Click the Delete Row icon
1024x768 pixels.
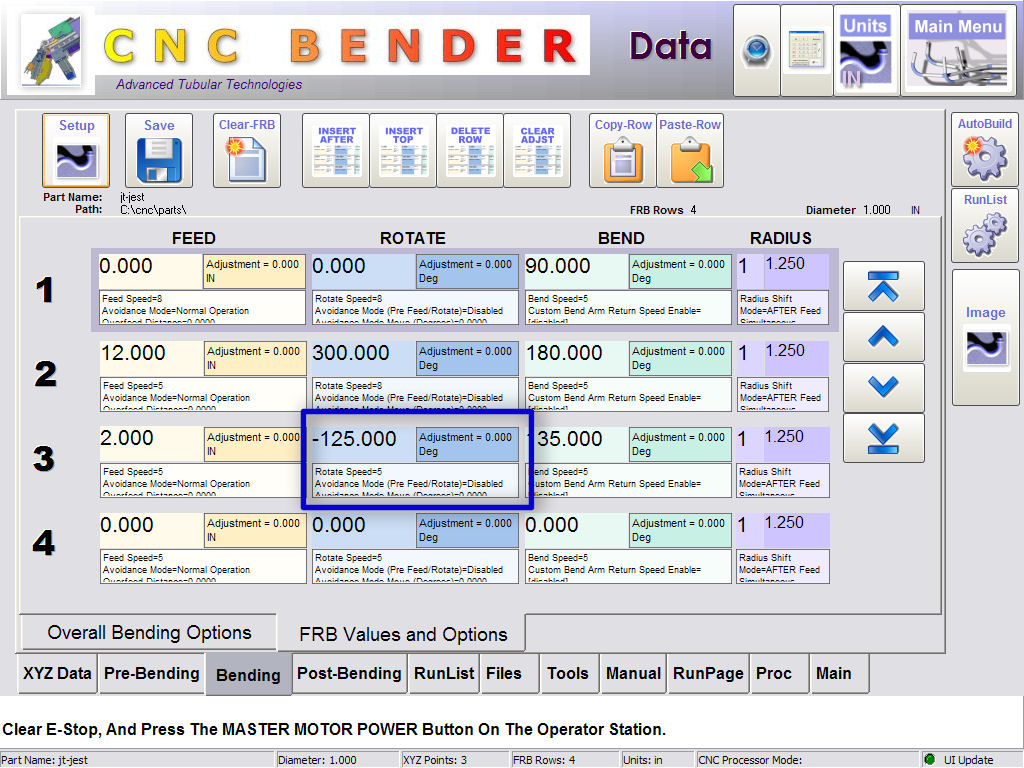point(470,151)
